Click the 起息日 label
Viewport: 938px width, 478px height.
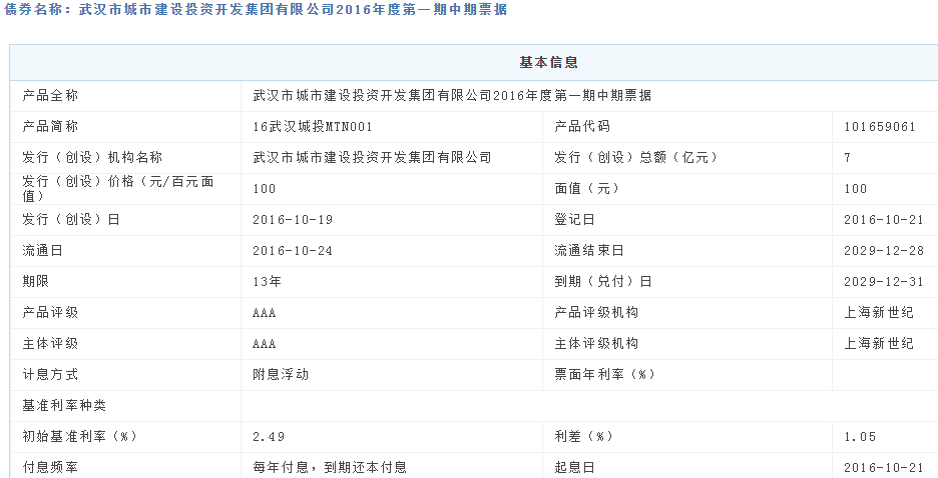tap(574, 468)
